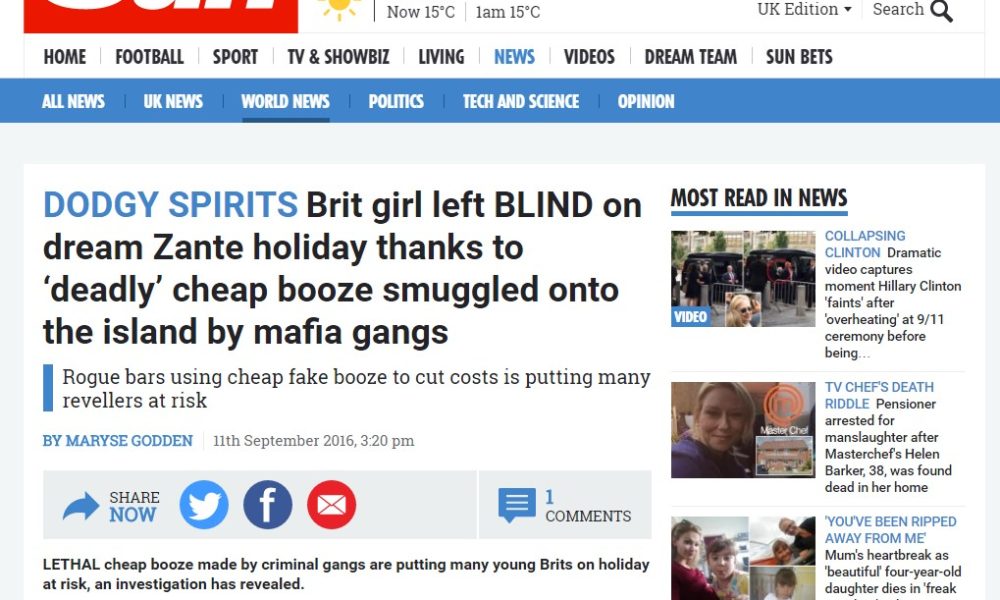
Task: Expand the UK Edition dropdown
Action: 804,10
